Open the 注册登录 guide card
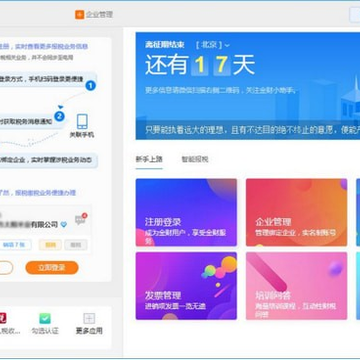This screenshot has width=360, height=360. pyautogui.click(x=186, y=212)
